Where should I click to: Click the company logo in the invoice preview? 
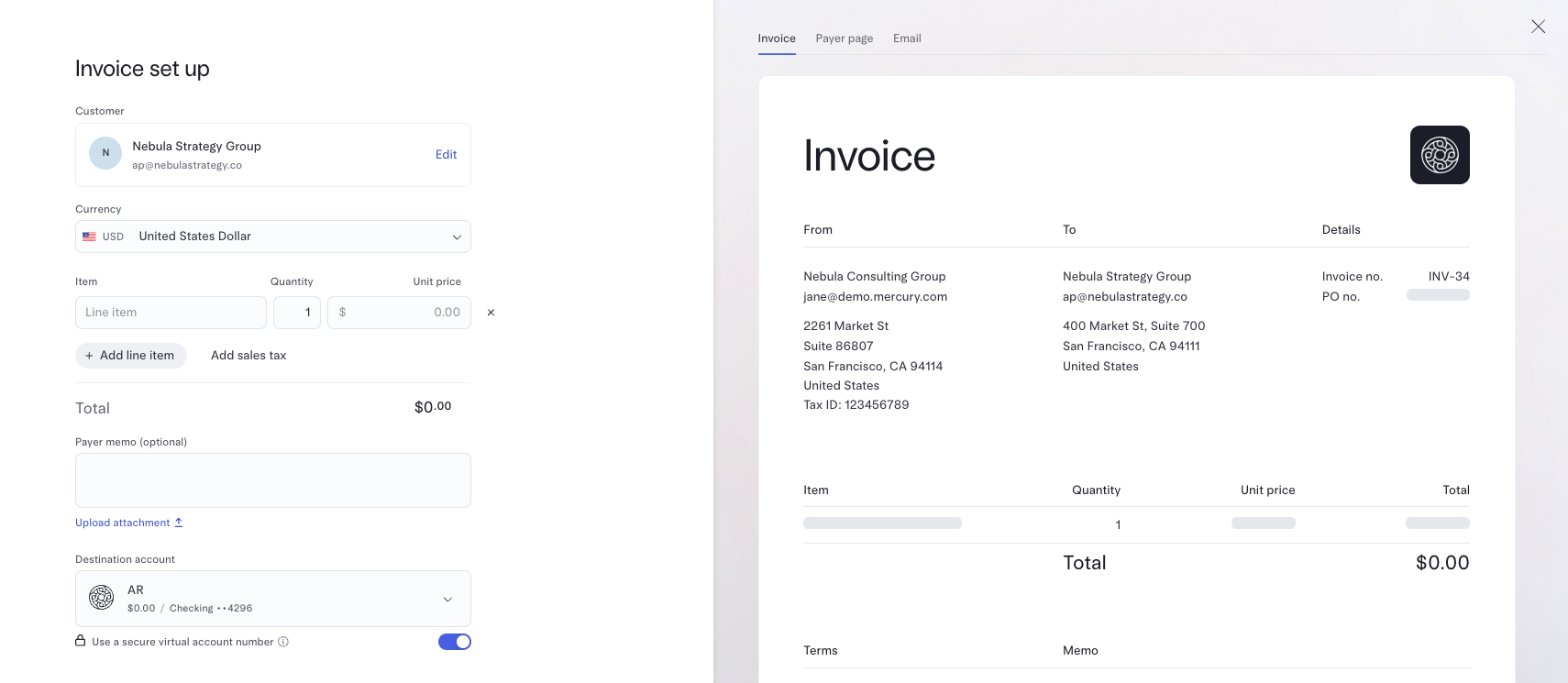click(1440, 155)
